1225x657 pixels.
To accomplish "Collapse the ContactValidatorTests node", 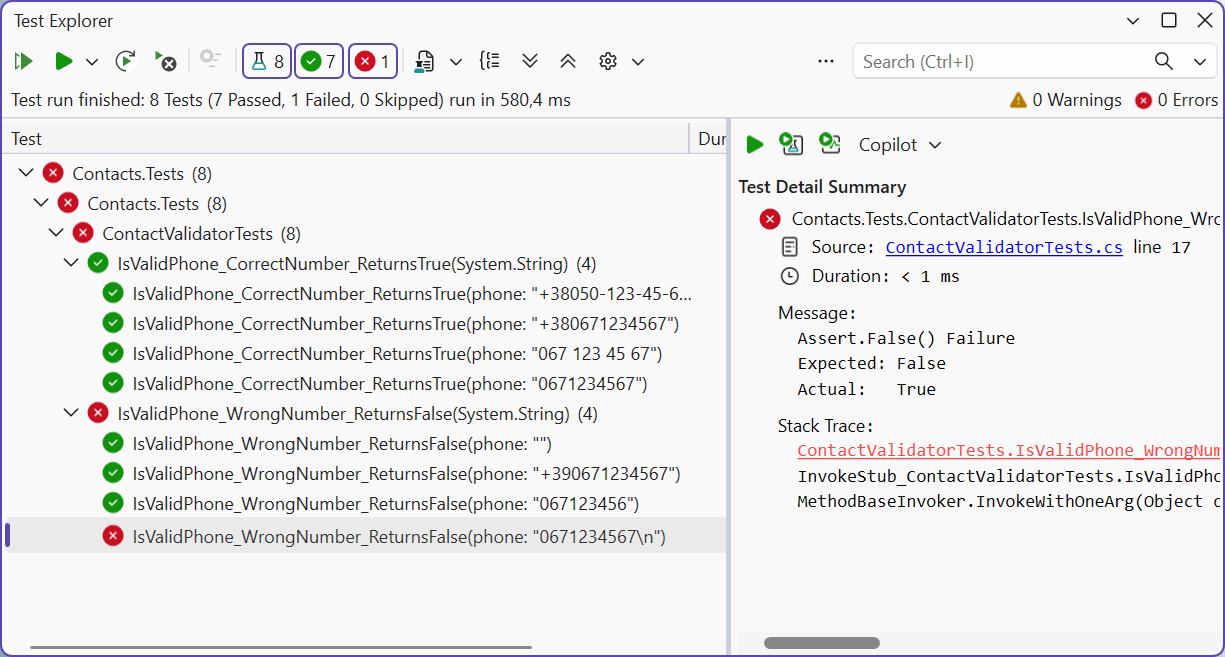I will [56, 234].
